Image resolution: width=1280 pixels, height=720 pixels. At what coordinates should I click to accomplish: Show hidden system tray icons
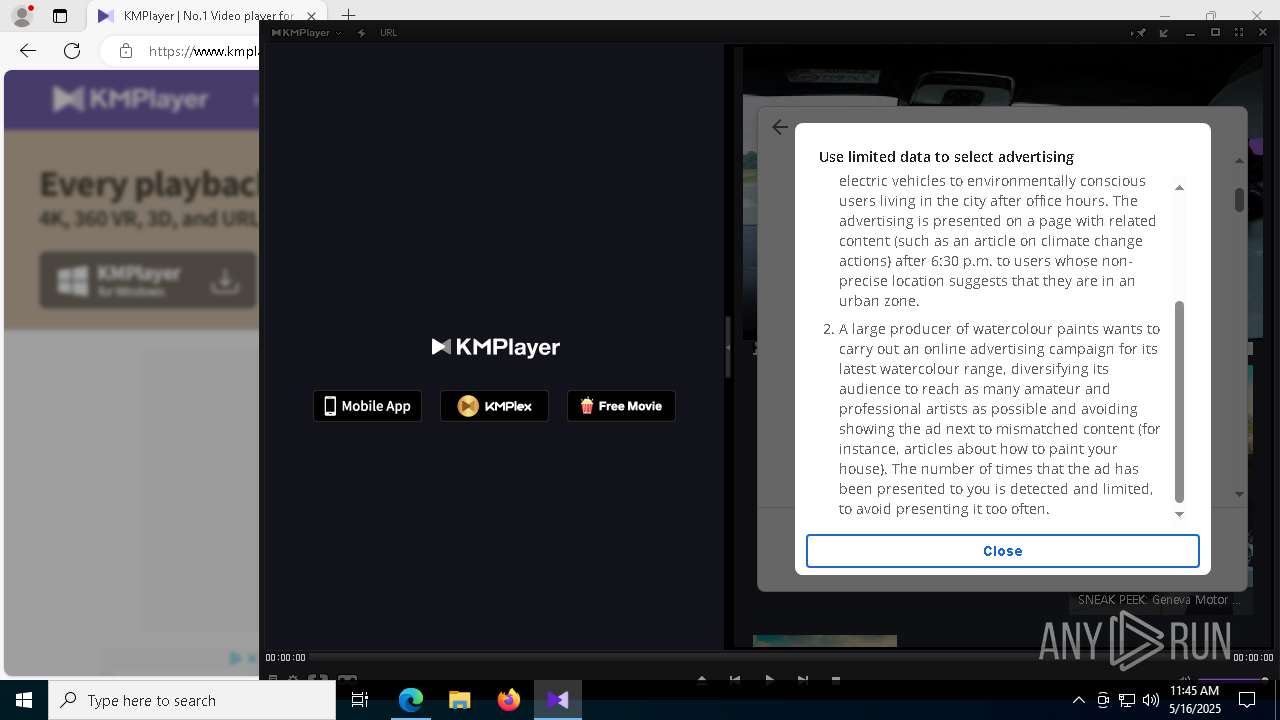pyautogui.click(x=1078, y=700)
